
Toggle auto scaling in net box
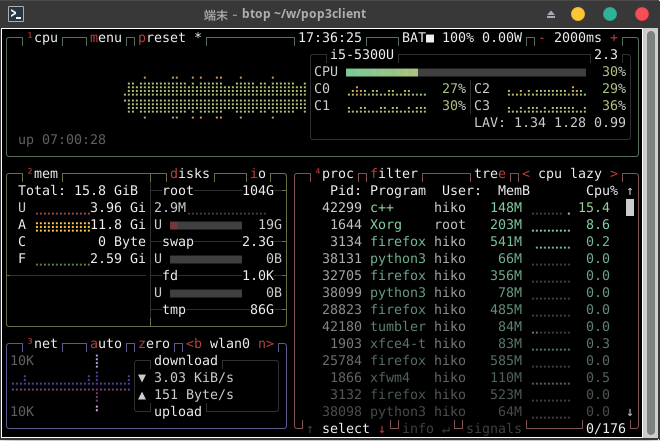[106, 343]
